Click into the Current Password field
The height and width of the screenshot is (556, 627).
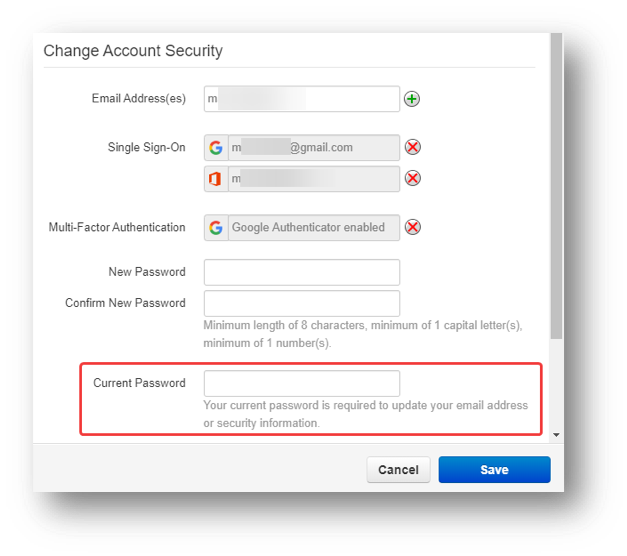301,383
